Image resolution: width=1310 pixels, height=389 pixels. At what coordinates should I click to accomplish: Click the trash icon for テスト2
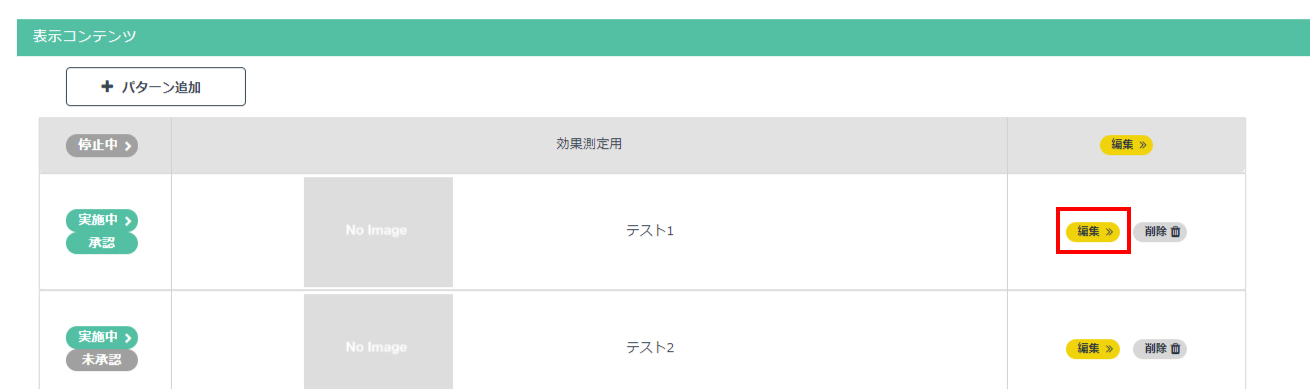[x=1175, y=349]
